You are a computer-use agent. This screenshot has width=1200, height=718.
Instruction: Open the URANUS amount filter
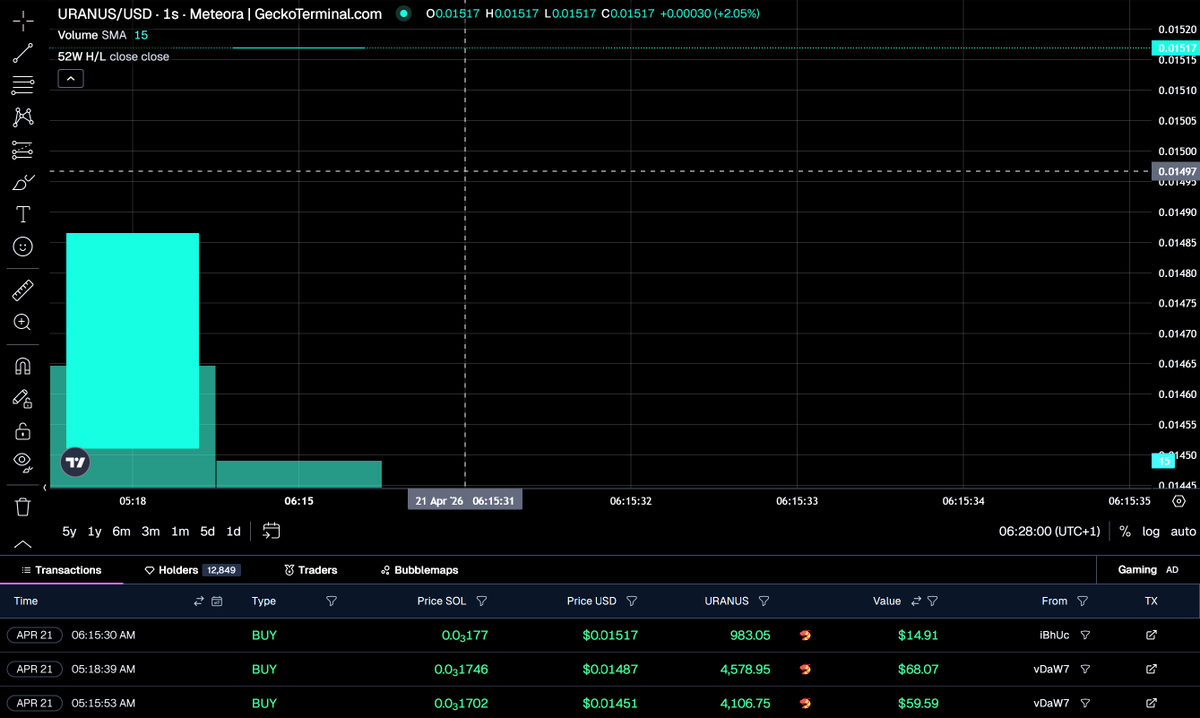coord(764,601)
